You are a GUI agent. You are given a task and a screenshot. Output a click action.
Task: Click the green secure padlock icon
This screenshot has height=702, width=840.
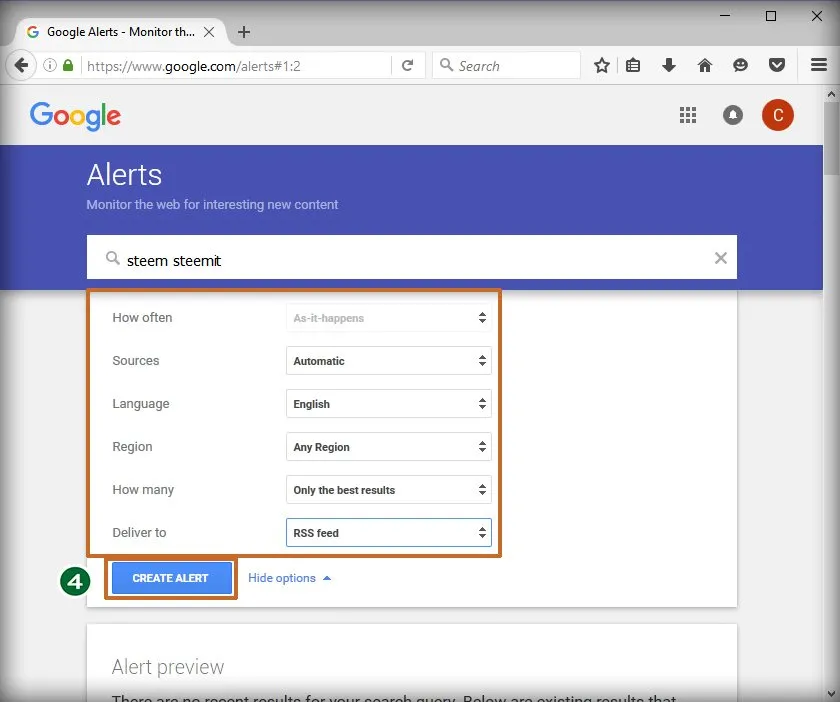tap(68, 65)
